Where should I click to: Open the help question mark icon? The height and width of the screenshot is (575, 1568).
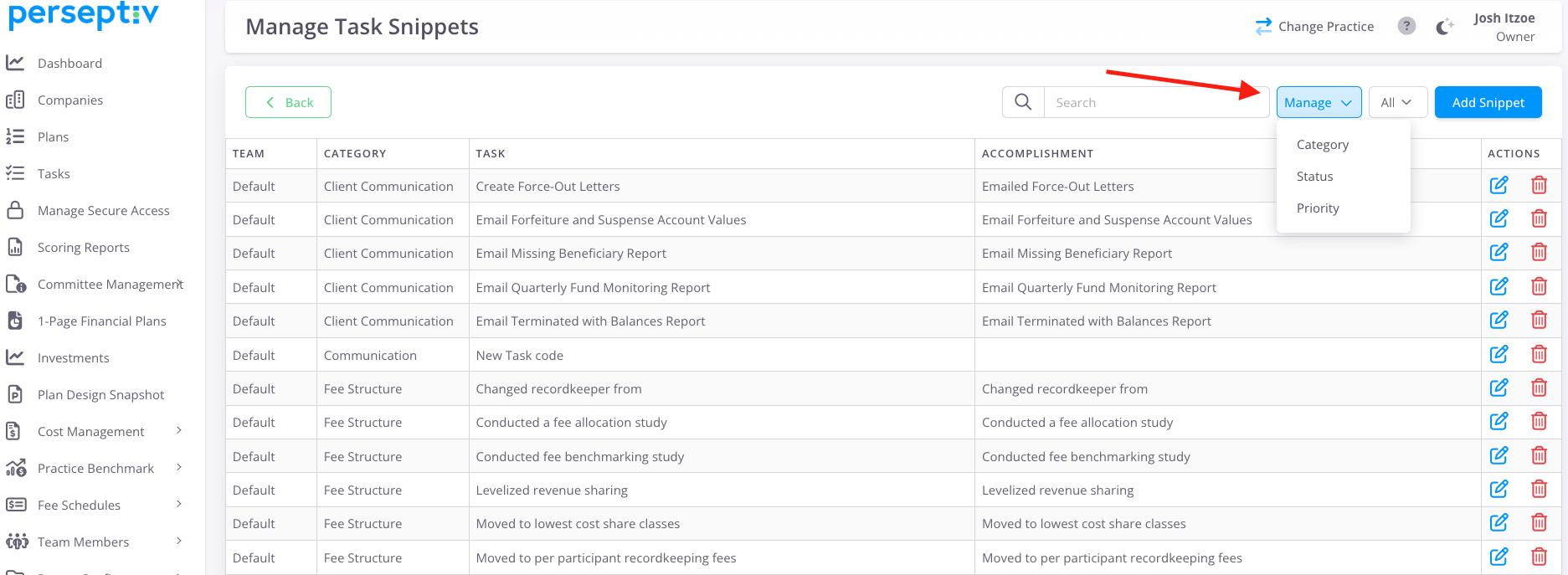[1406, 26]
